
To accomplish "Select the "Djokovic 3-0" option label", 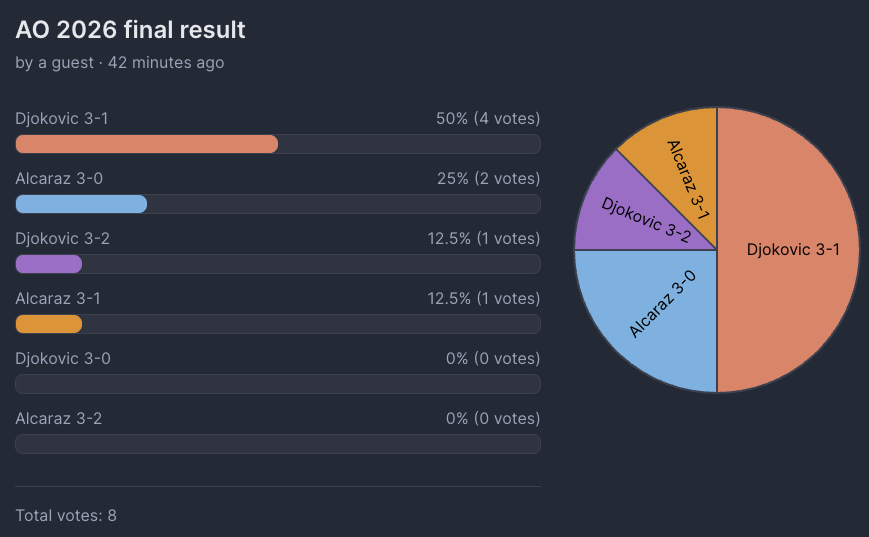I will [x=63, y=358].
